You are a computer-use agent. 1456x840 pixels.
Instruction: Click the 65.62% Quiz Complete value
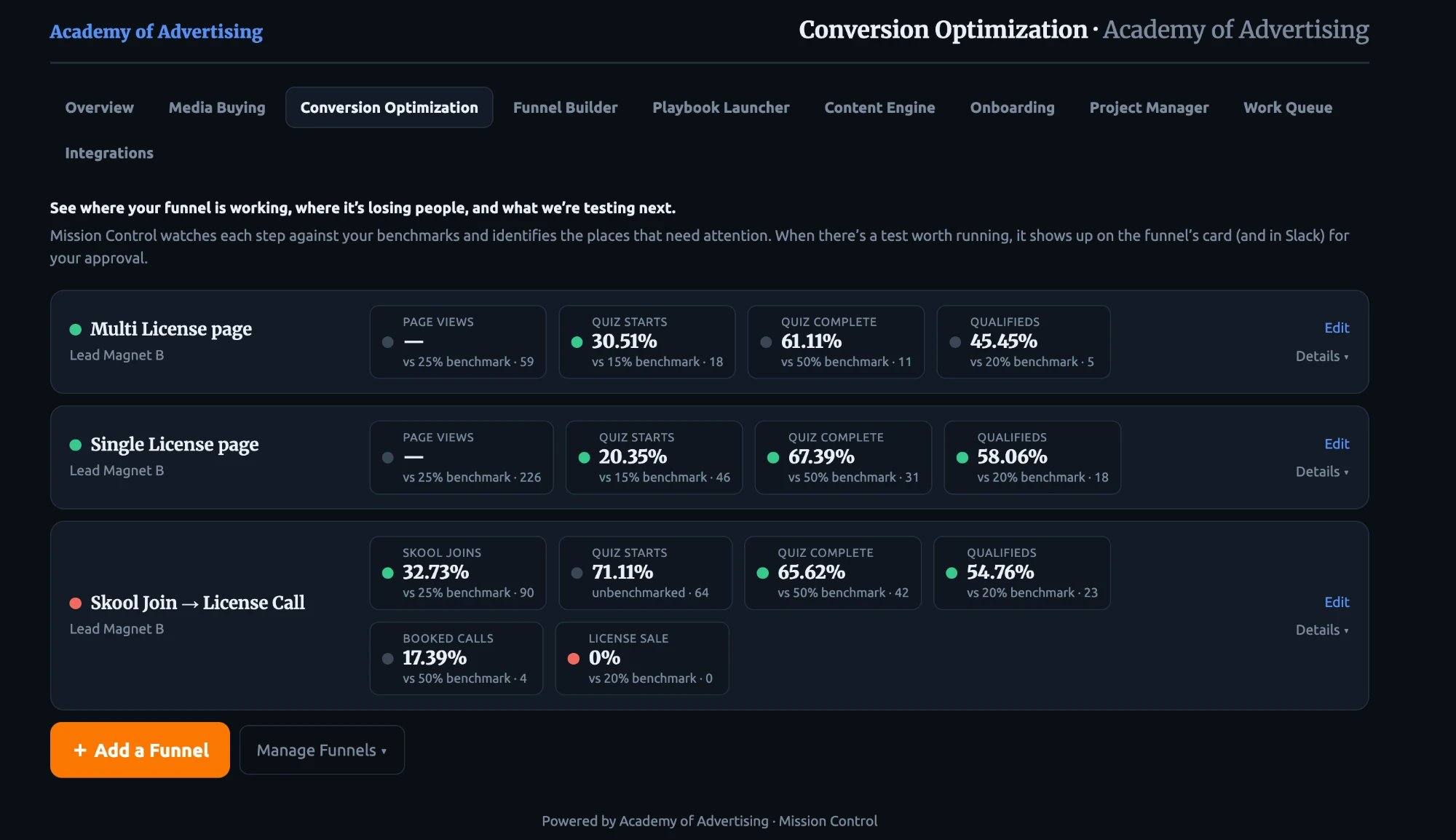pyautogui.click(x=811, y=572)
